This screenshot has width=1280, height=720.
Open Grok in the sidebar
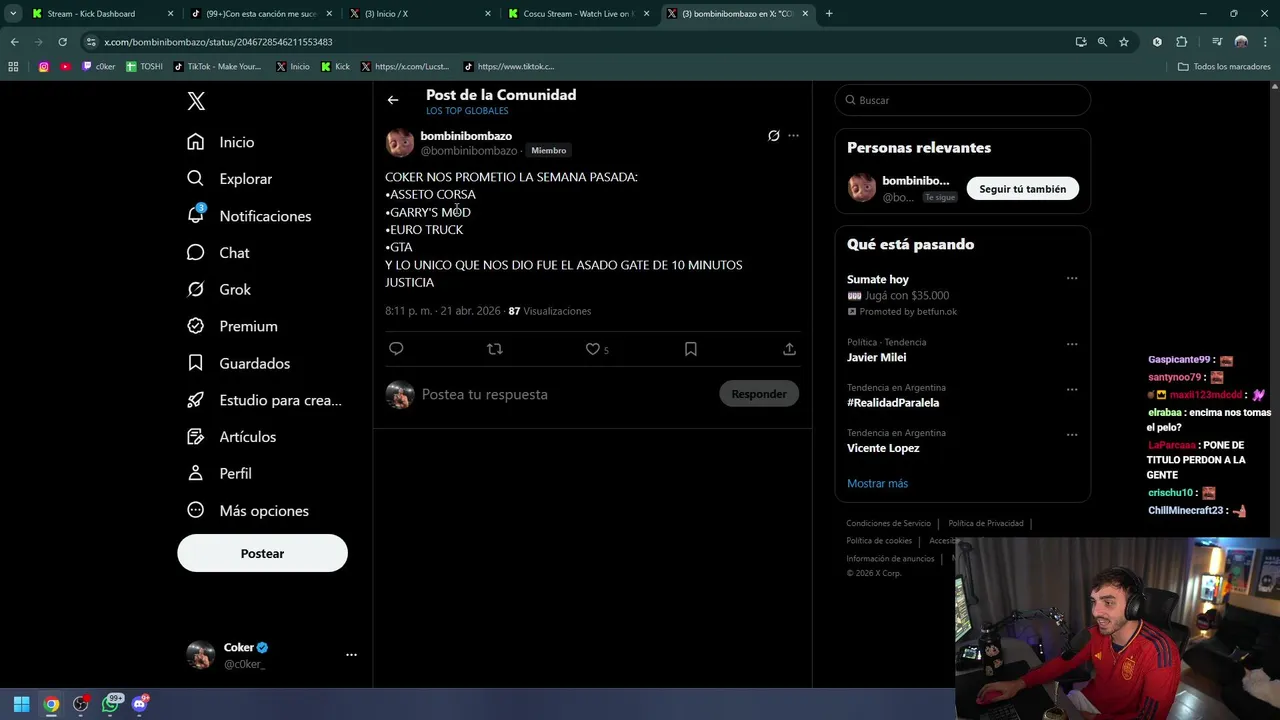click(219, 289)
